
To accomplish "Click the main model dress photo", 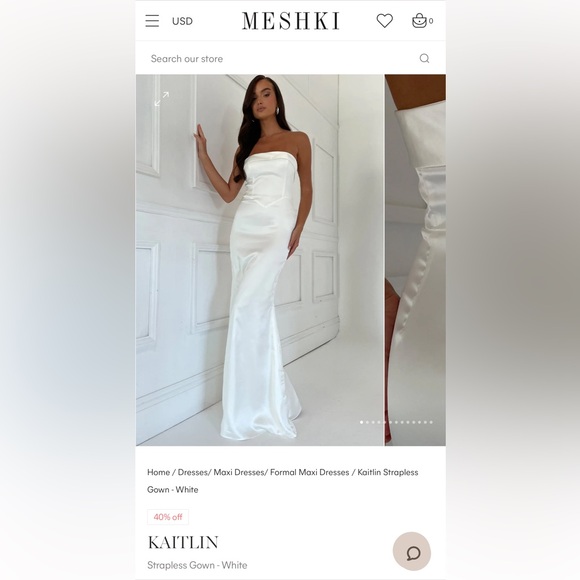I will (259, 260).
